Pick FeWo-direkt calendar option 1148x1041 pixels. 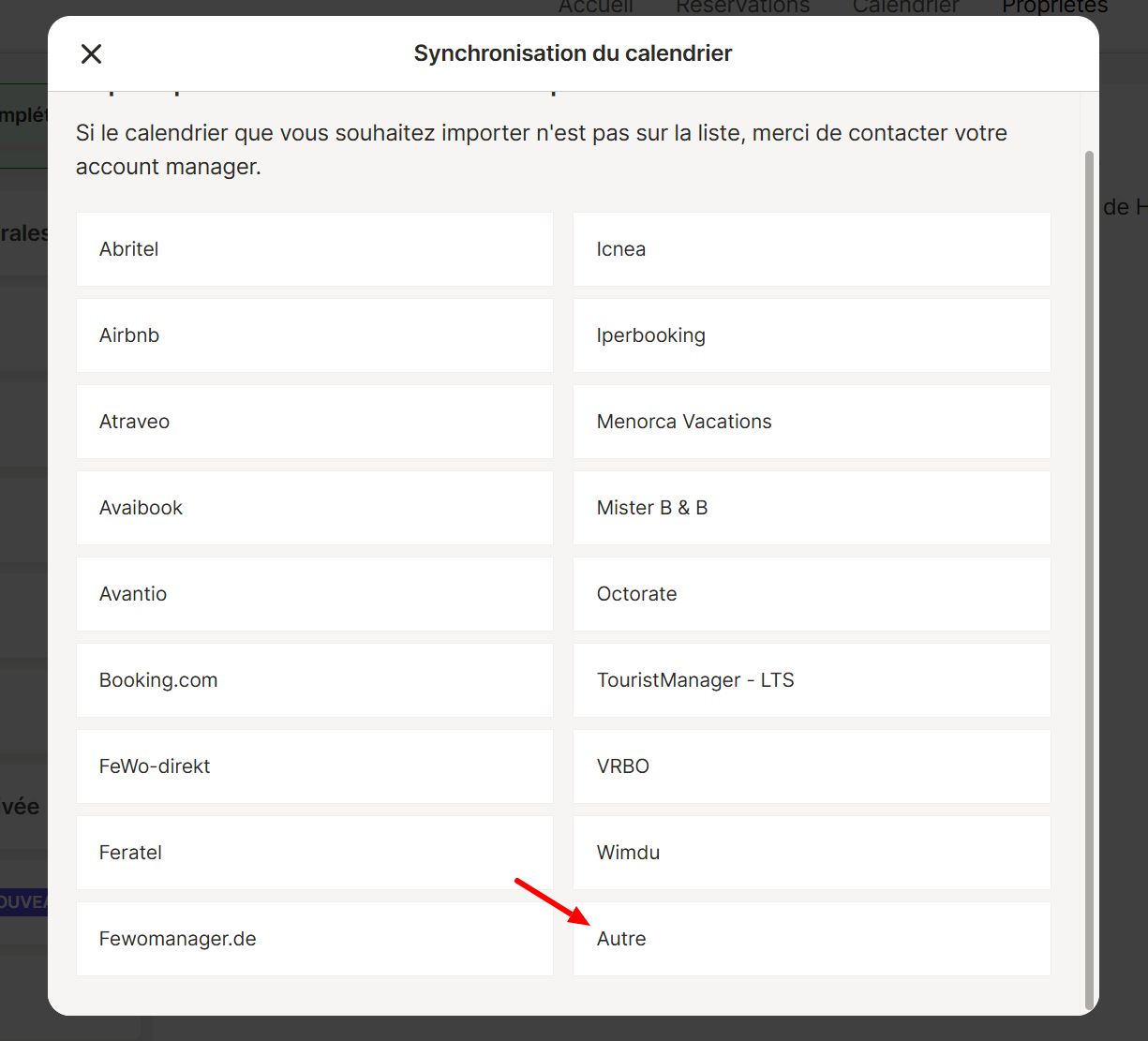(x=314, y=766)
